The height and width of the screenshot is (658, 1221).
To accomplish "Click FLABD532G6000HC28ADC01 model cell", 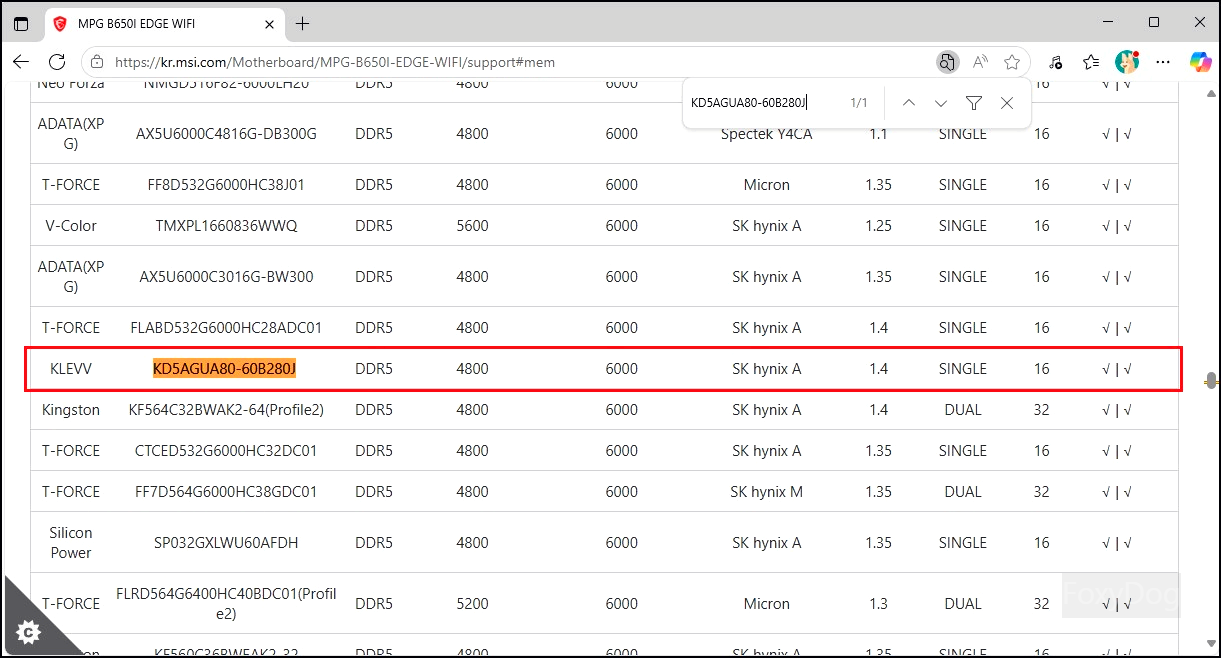I will click(x=226, y=328).
